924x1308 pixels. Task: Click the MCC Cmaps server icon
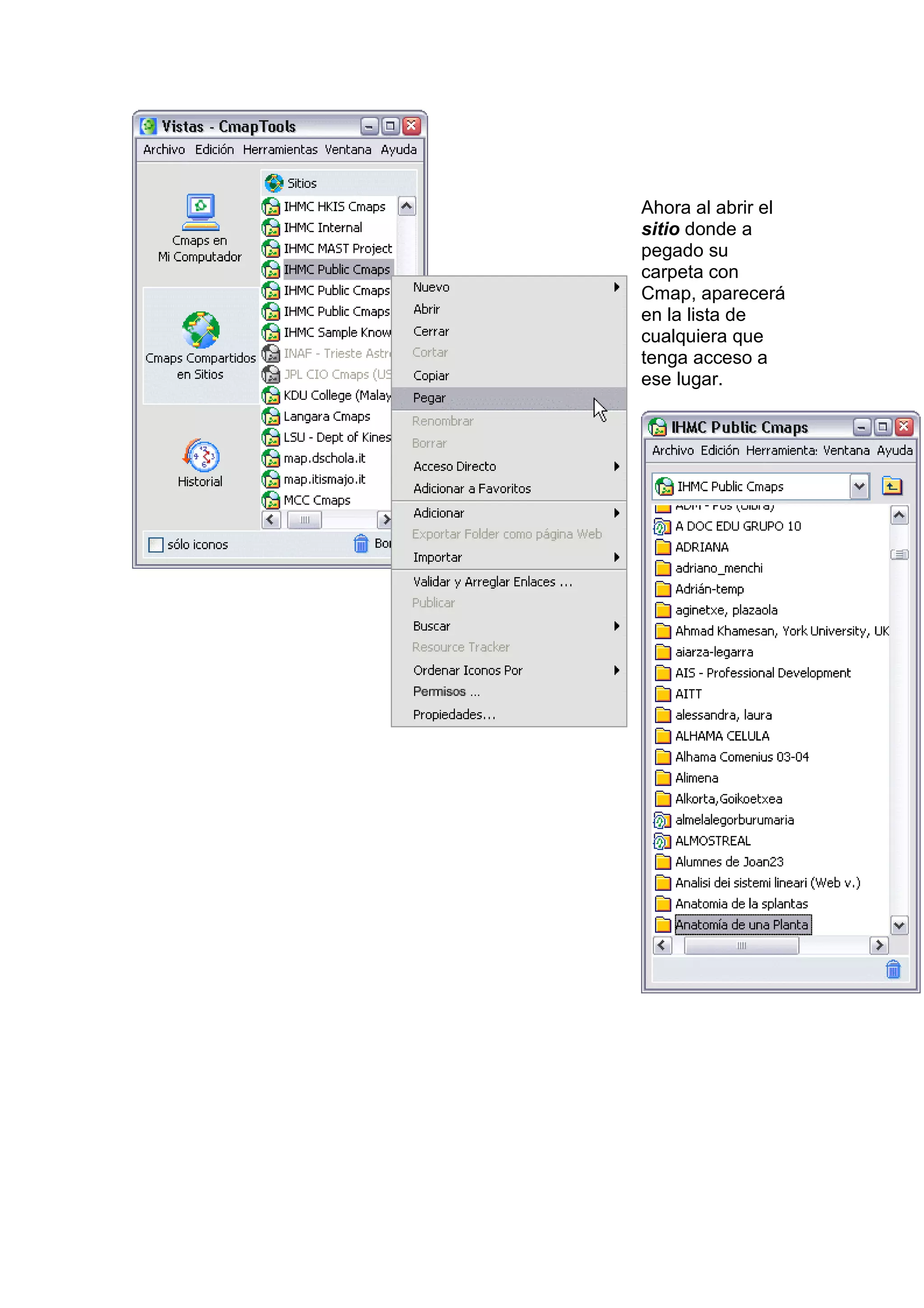click(271, 500)
